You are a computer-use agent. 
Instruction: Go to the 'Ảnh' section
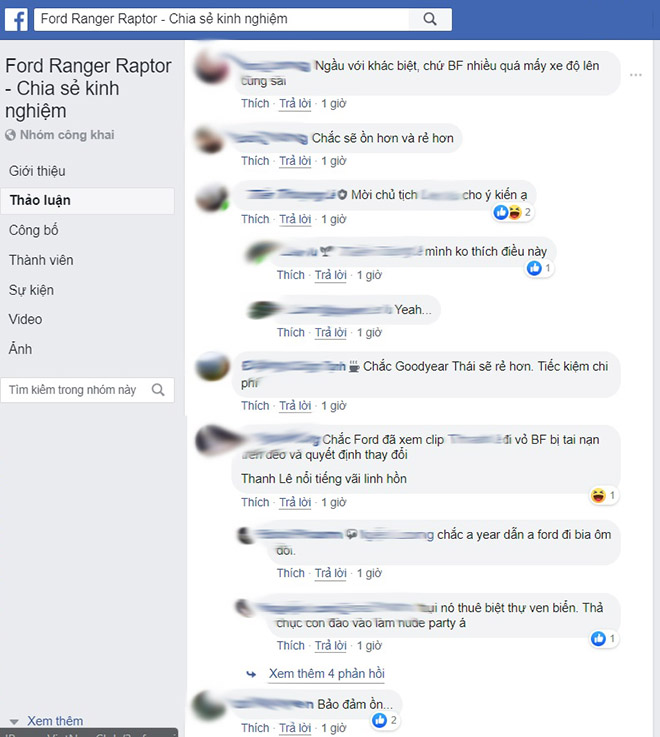pyautogui.click(x=20, y=349)
